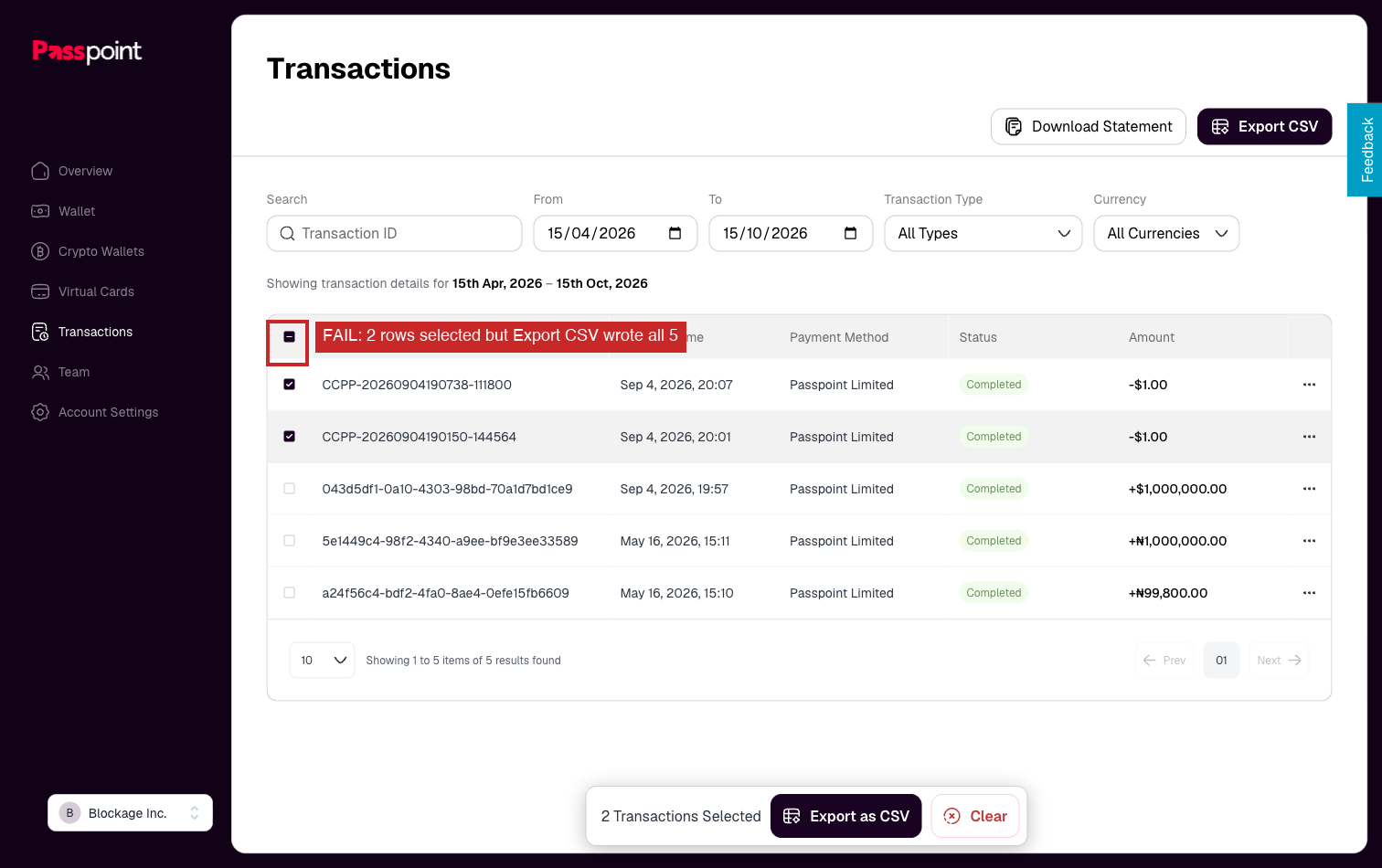1382x868 pixels.
Task: Switch the Blockage Inc. account selector
Action: tap(130, 812)
